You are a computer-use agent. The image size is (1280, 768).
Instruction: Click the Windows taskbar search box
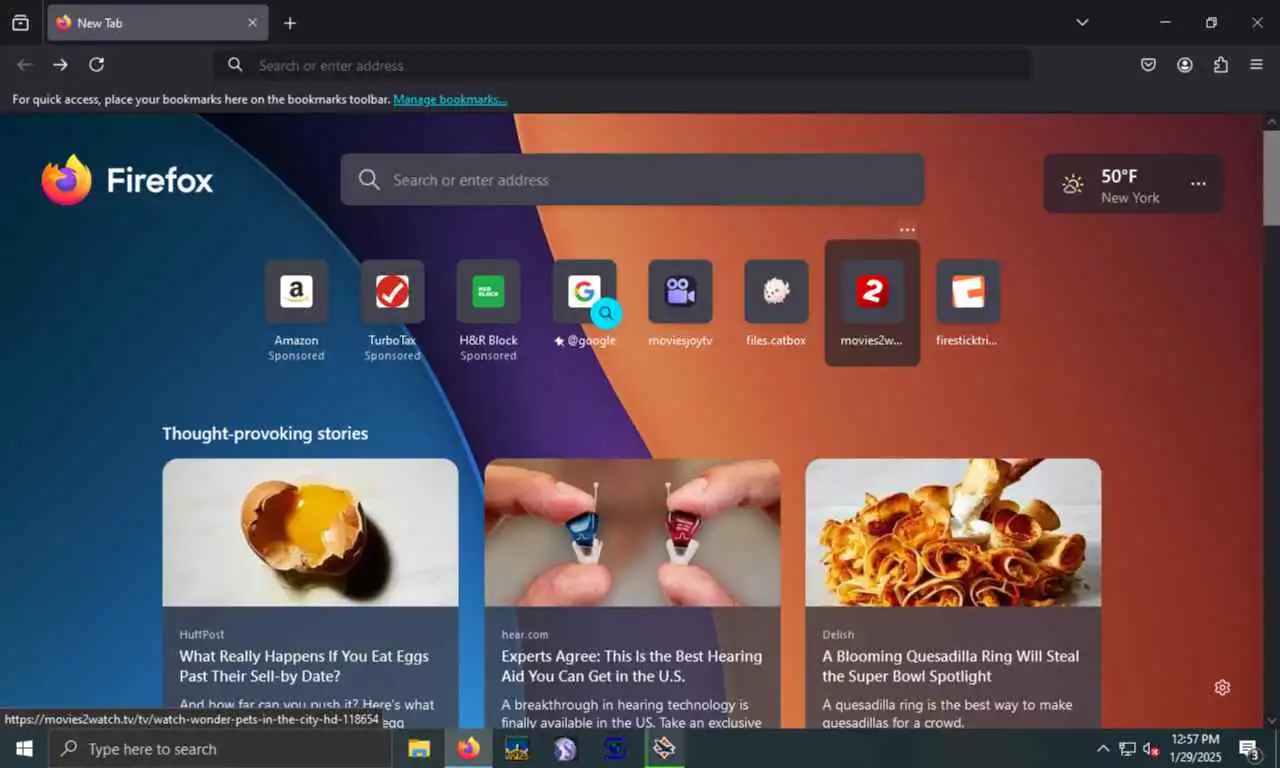(x=220, y=748)
